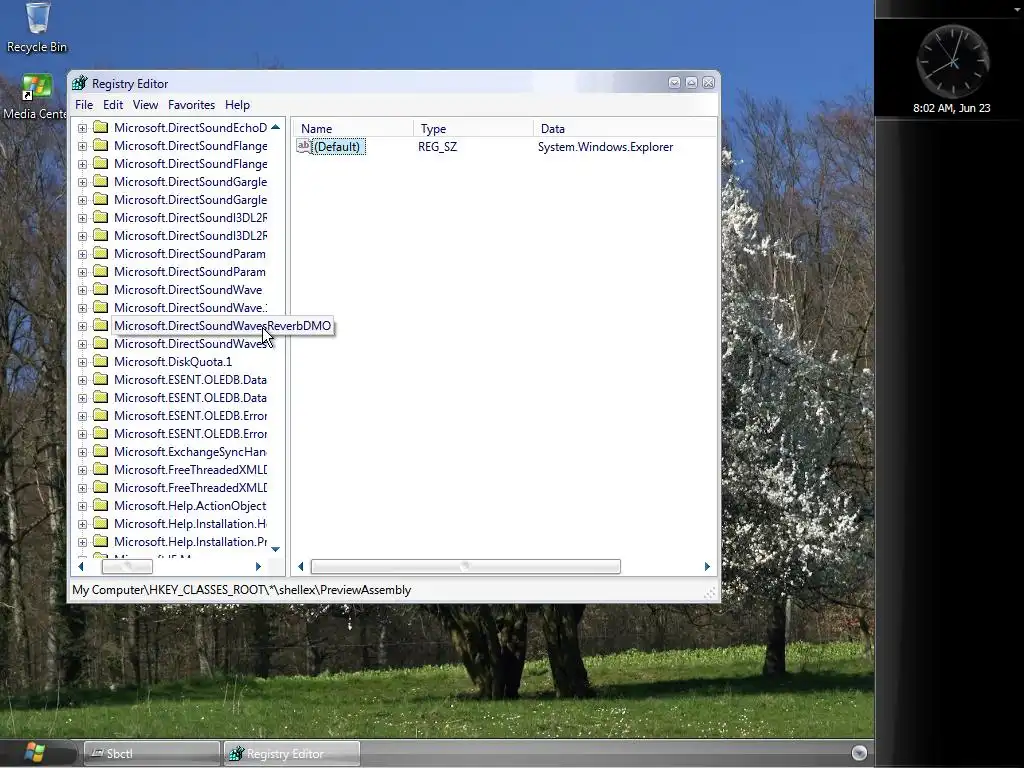Open the File menu

pyautogui.click(x=84, y=104)
